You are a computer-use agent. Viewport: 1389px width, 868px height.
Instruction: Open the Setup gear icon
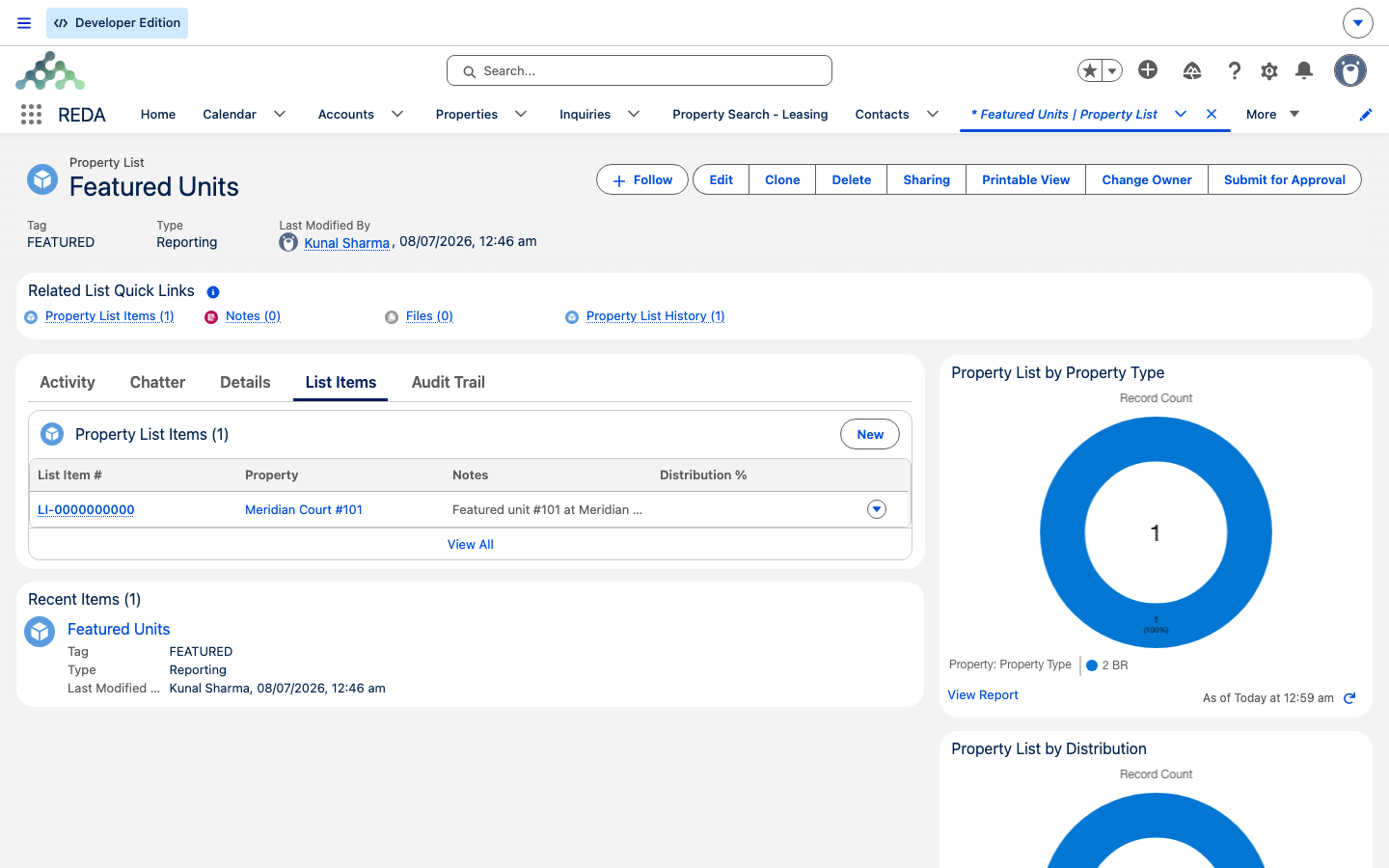[x=1269, y=70]
